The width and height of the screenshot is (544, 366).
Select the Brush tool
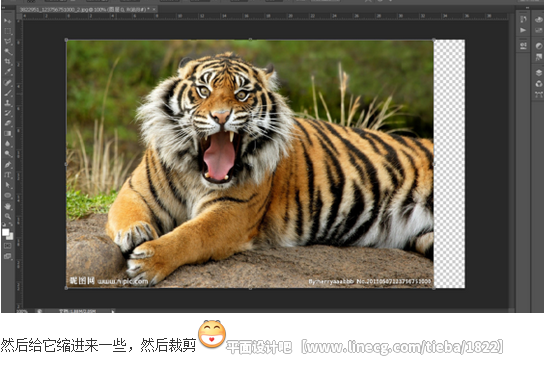pos(8,93)
